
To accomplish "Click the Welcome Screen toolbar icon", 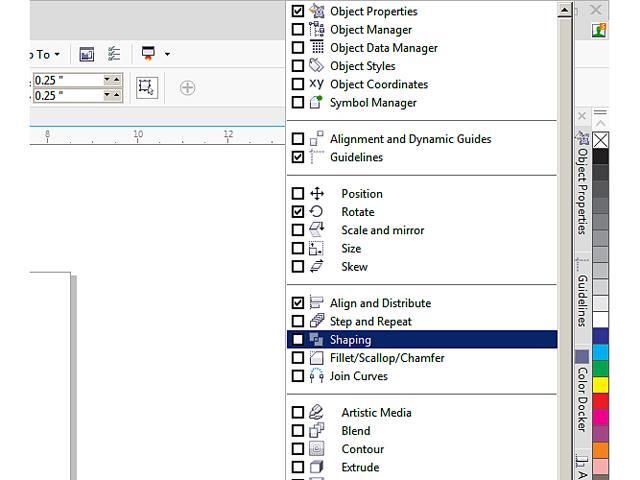I will coord(87,54).
